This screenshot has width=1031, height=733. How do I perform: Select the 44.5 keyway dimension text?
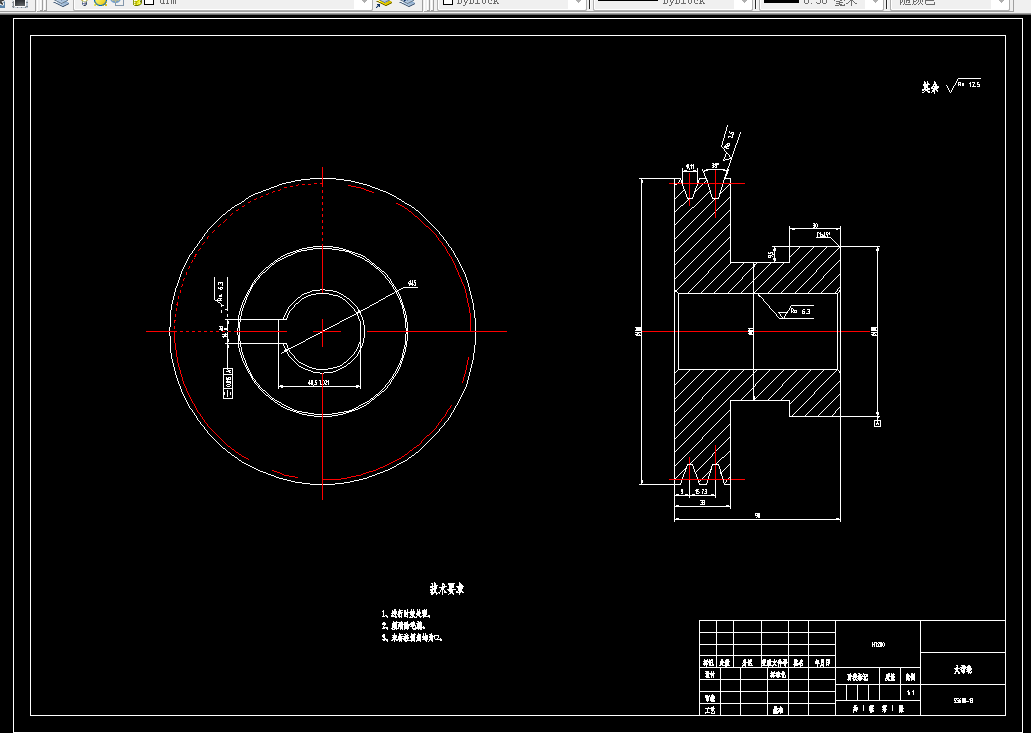click(319, 382)
